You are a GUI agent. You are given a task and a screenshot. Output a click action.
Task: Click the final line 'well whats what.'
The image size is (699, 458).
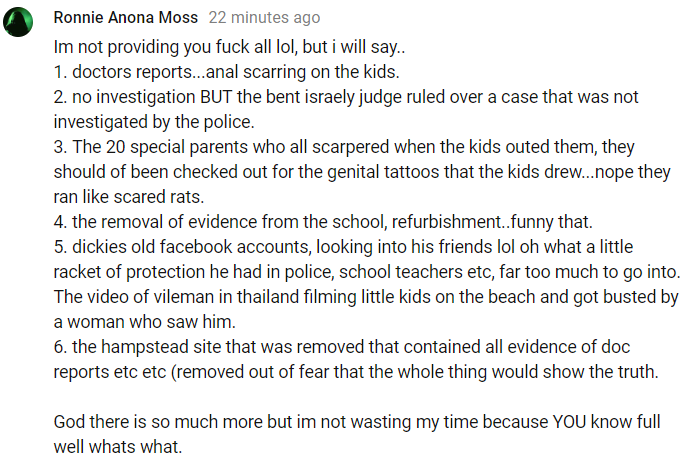pyautogui.click(x=118, y=446)
